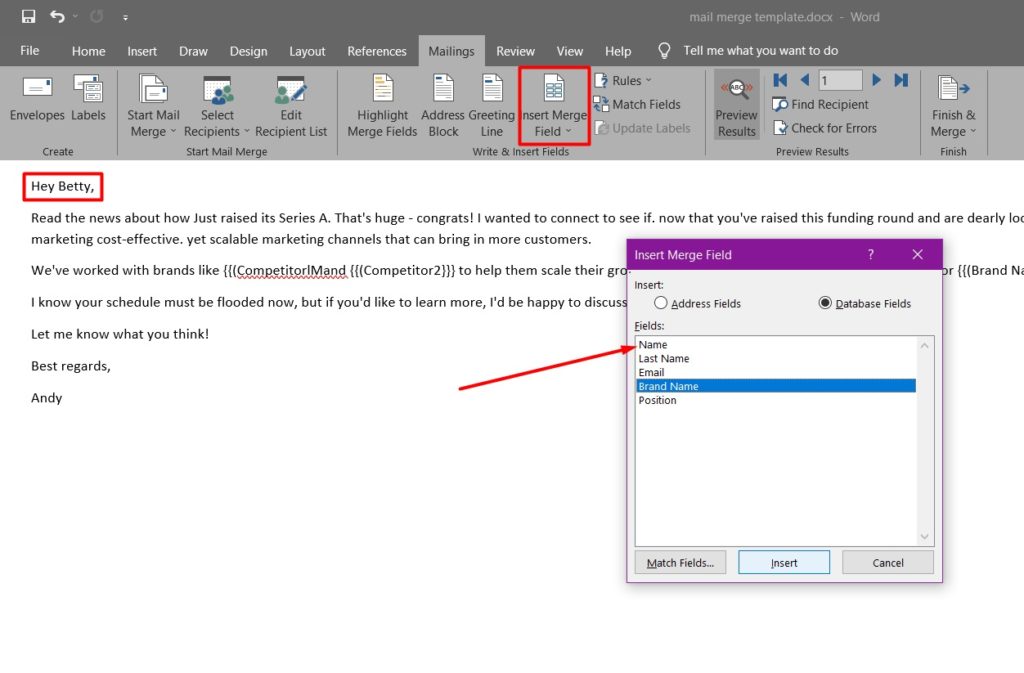Click the Fields list scroll down arrow
This screenshot has width=1024, height=673.
point(925,537)
